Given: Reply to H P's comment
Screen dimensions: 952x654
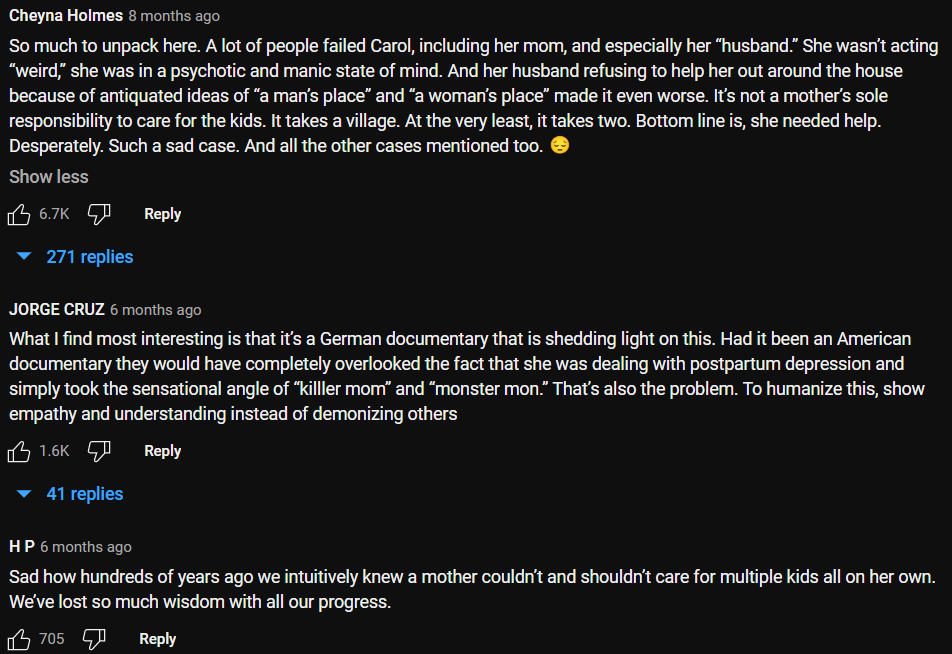Looking at the screenshot, I should coord(157,639).
